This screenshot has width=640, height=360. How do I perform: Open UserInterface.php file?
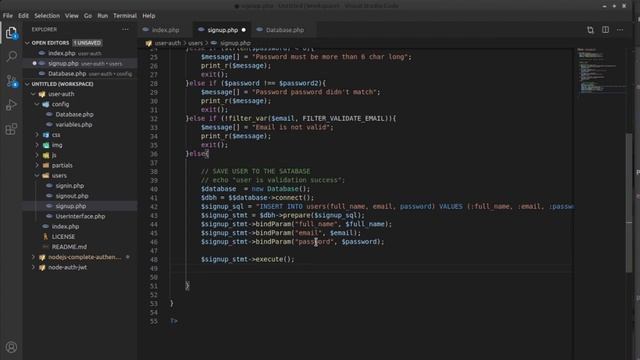coord(80,216)
